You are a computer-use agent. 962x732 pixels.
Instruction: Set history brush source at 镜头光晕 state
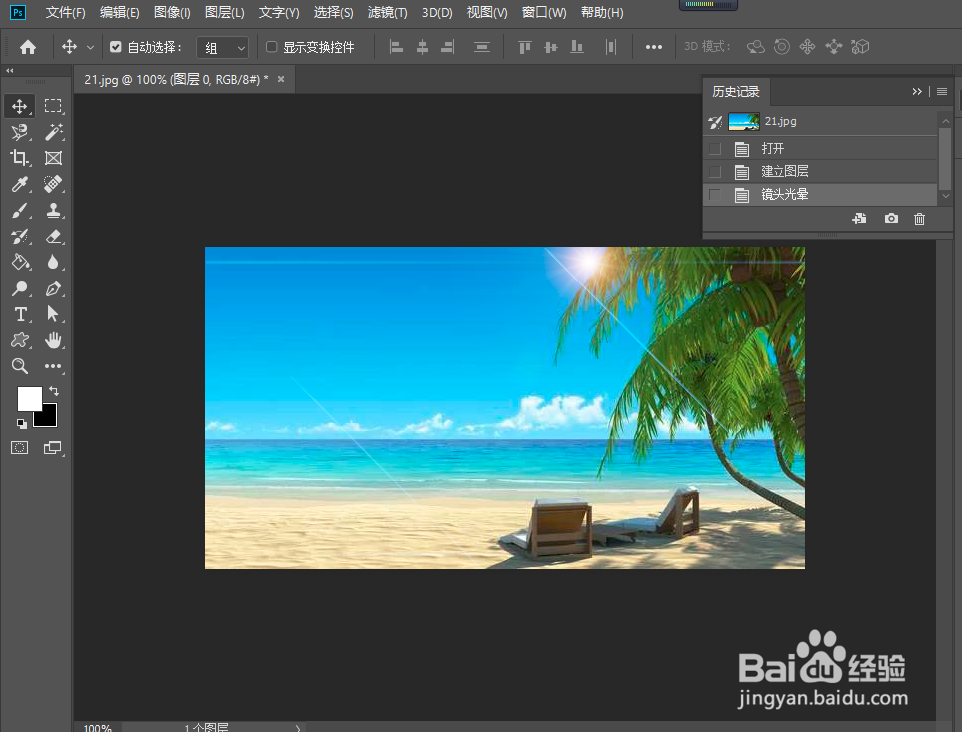tap(715, 195)
